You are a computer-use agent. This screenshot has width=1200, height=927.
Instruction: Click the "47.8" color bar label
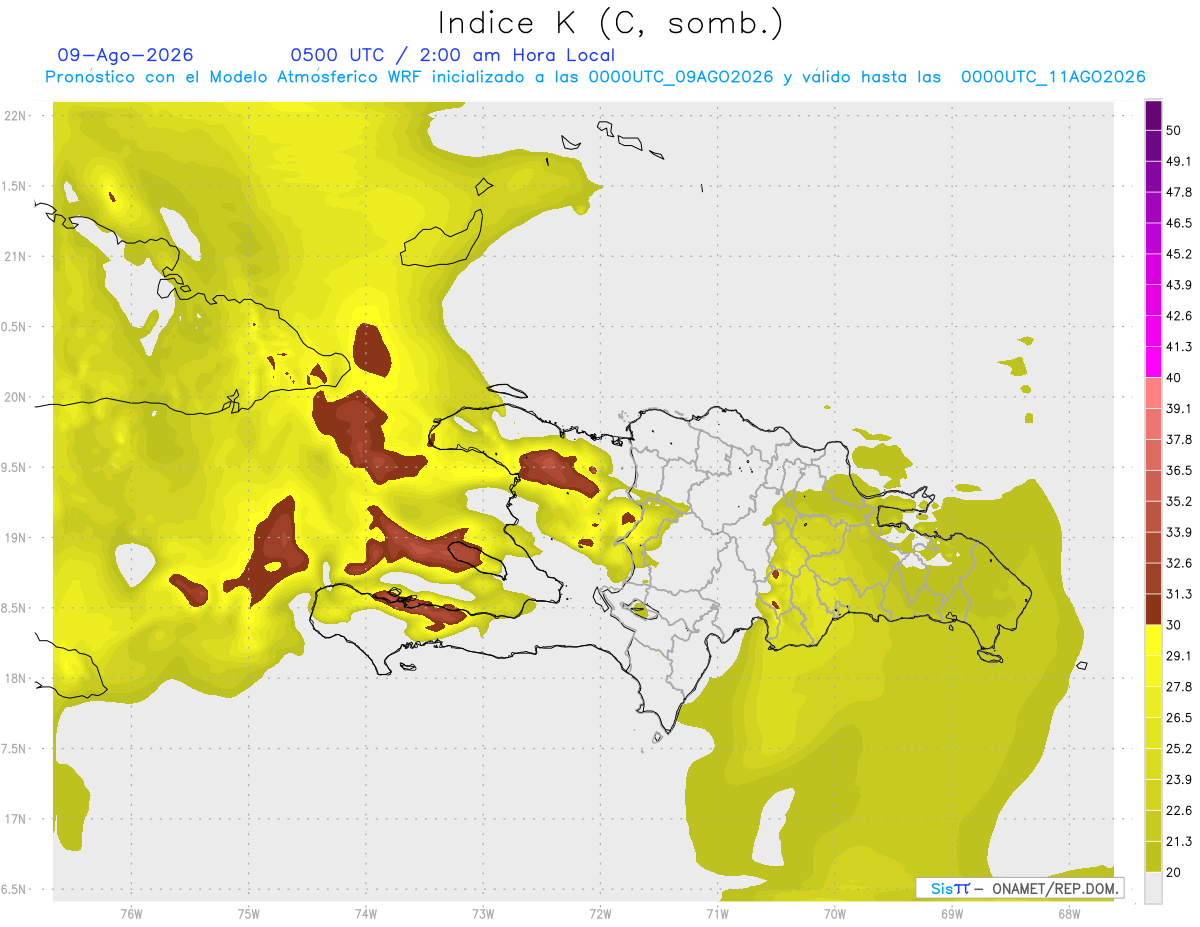click(x=1178, y=192)
